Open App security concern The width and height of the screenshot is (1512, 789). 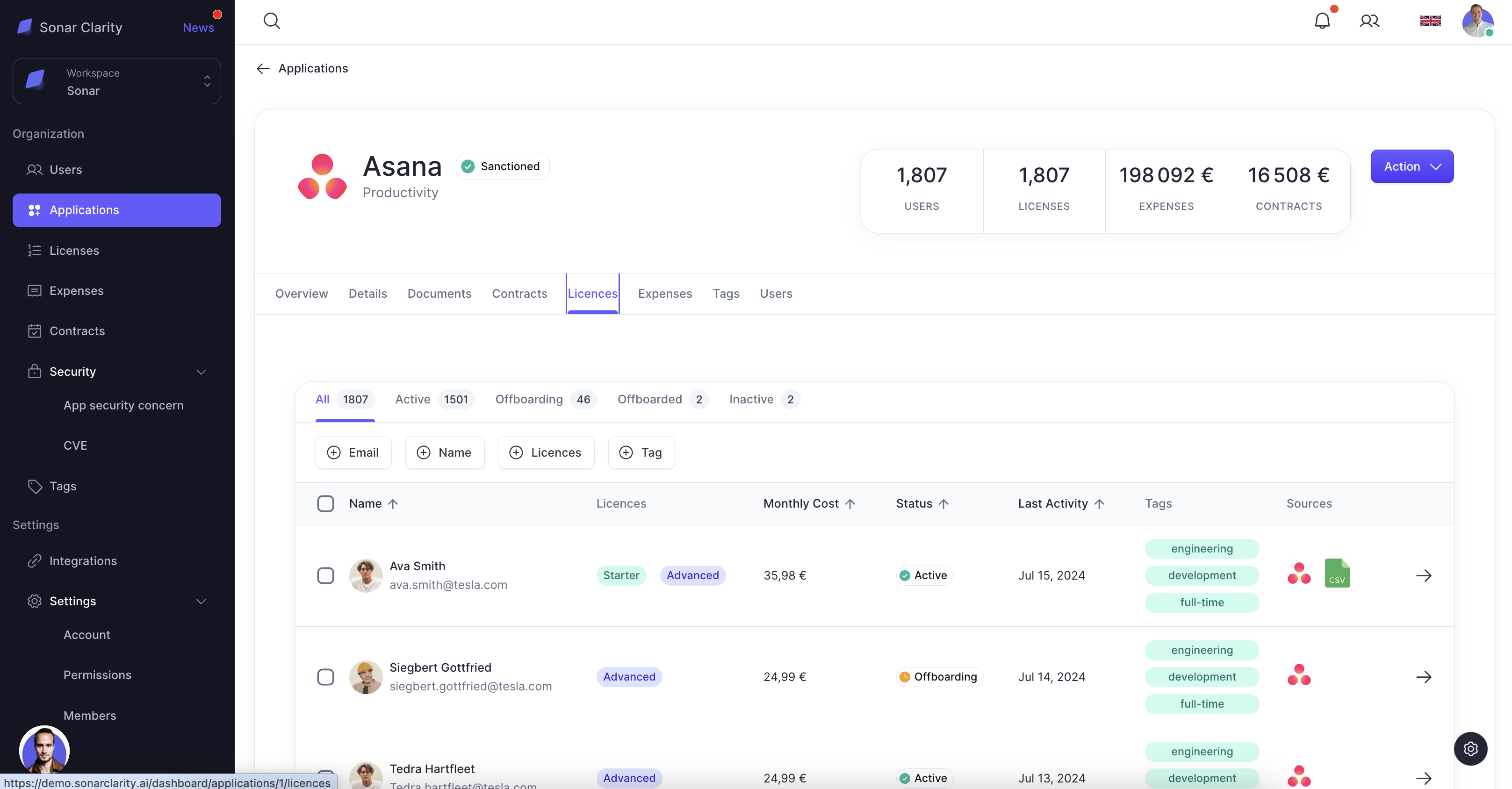[x=123, y=405]
